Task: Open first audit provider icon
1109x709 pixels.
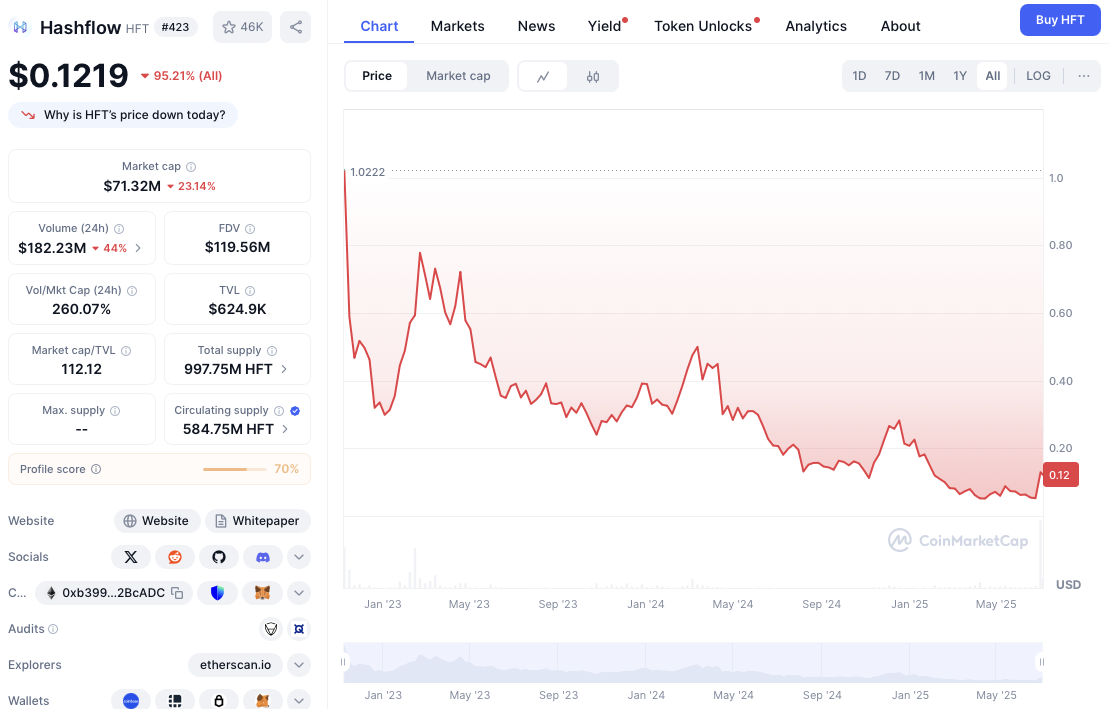Action: 271,628
